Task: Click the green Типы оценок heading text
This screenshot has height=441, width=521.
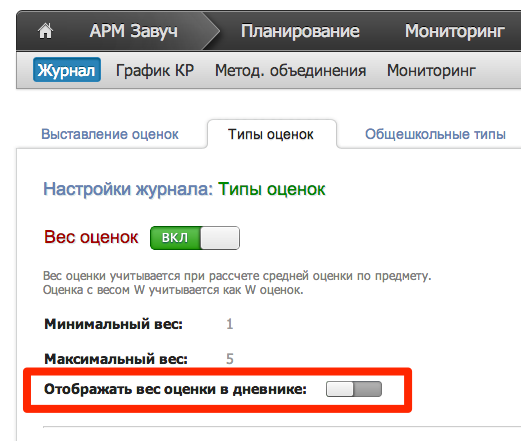Action: pyautogui.click(x=272, y=189)
